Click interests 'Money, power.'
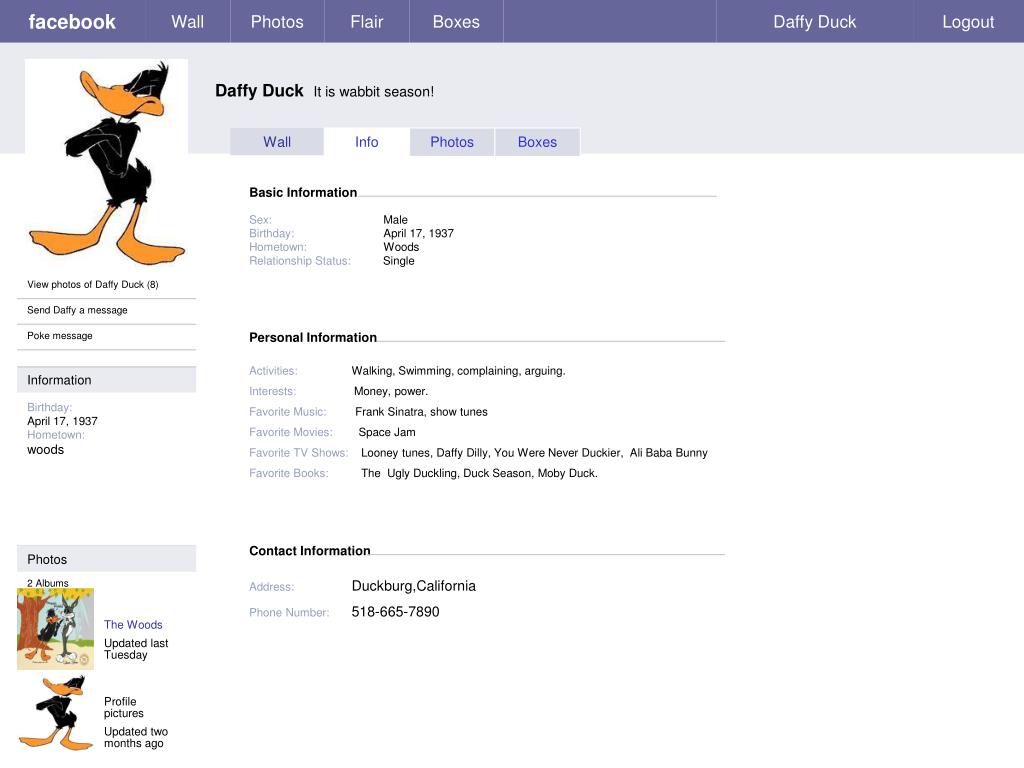The width and height of the screenshot is (1024, 768). [x=391, y=391]
